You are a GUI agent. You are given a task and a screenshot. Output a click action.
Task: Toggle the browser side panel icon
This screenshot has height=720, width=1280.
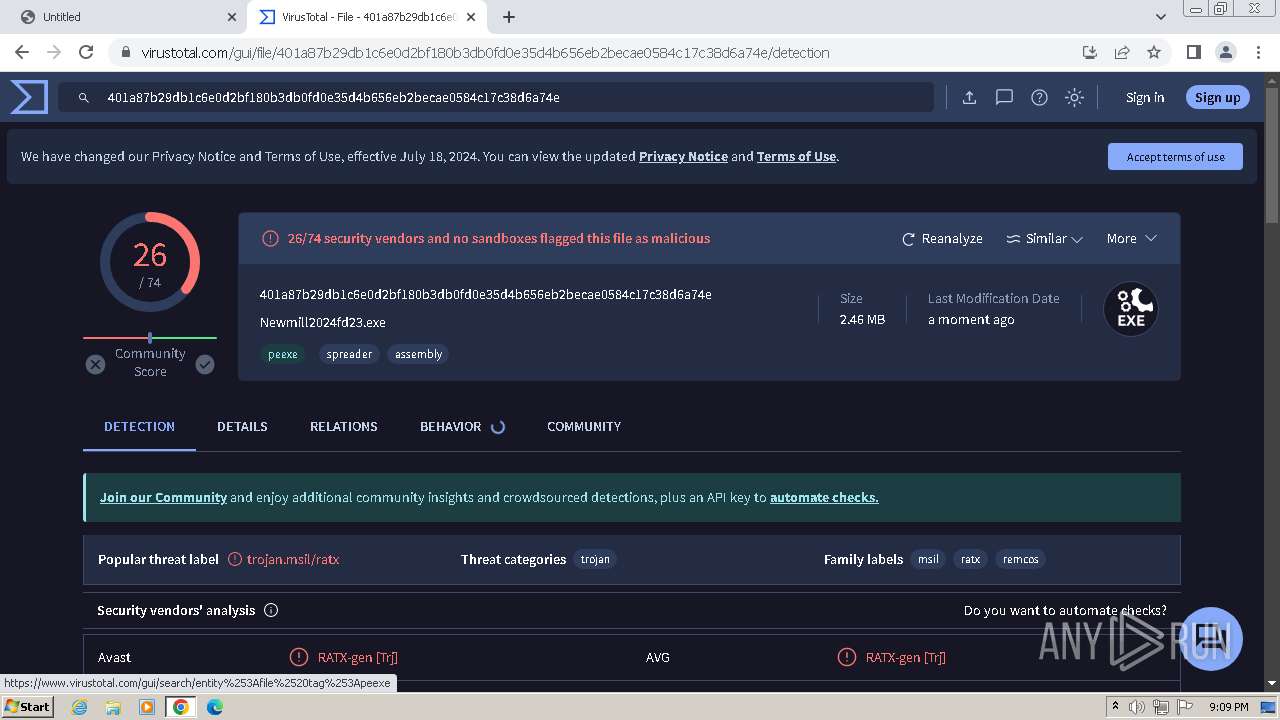1193,52
